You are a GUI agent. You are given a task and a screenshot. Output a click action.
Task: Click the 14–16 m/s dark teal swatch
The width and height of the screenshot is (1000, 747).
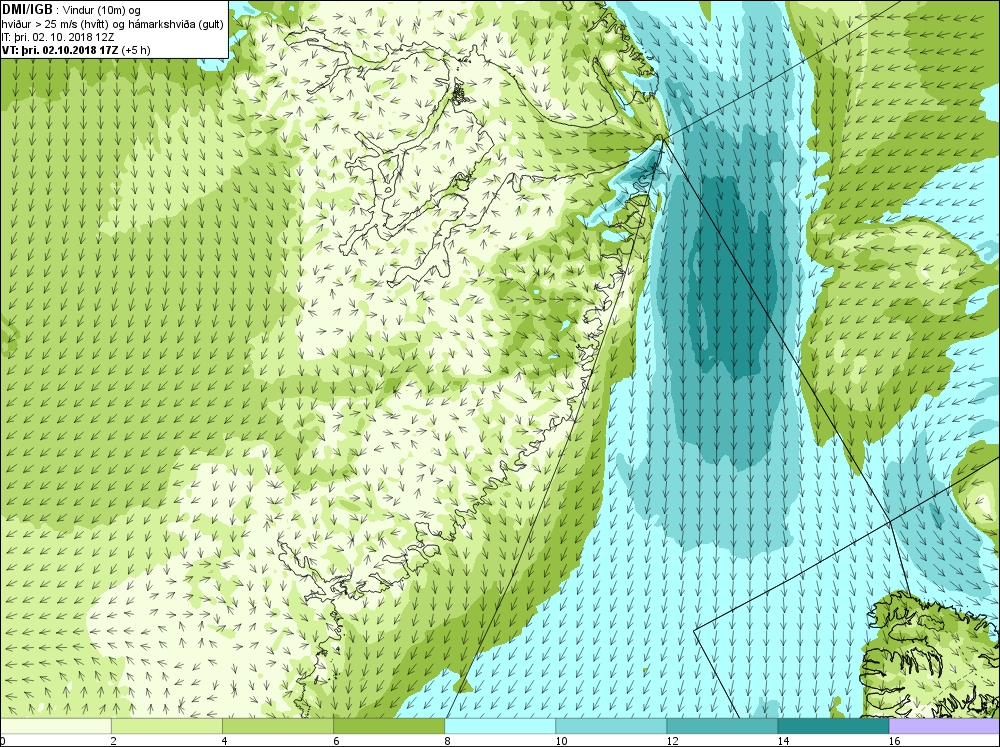(x=832, y=726)
